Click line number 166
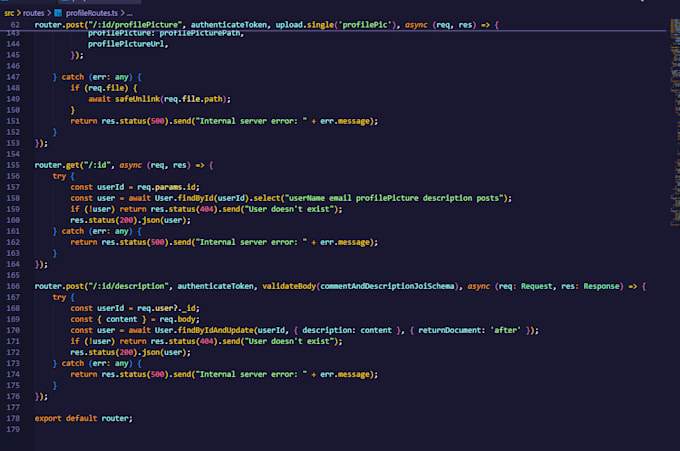Screen dimensions: 680x451 click(13, 286)
